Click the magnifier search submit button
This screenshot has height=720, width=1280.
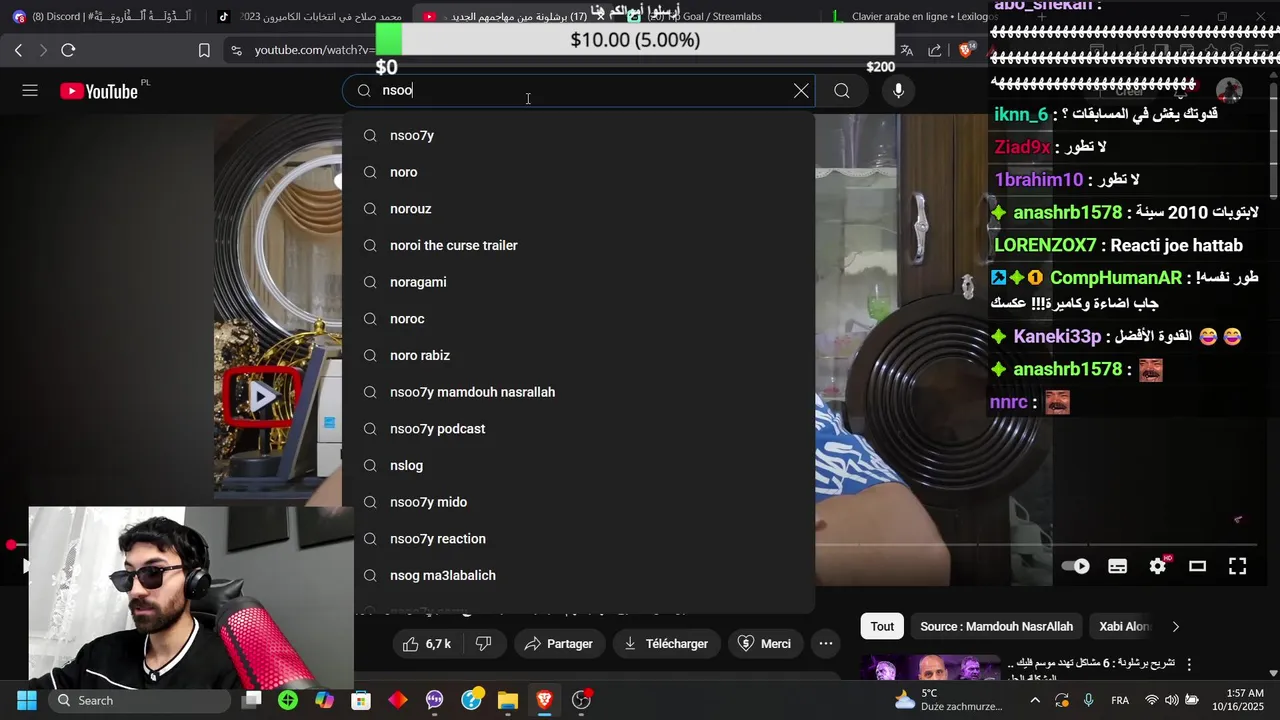[842, 91]
